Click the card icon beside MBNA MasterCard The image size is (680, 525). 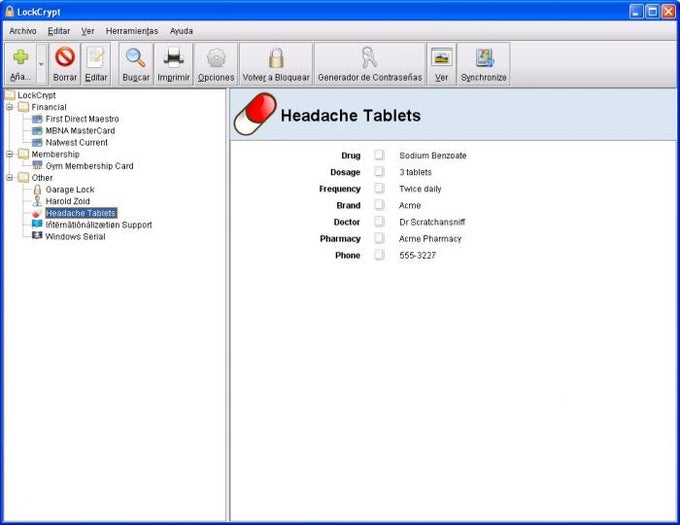tap(37, 130)
